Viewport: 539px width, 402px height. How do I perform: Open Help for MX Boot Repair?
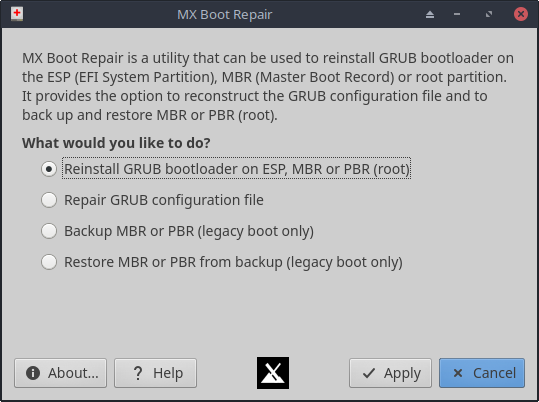[x=155, y=373]
